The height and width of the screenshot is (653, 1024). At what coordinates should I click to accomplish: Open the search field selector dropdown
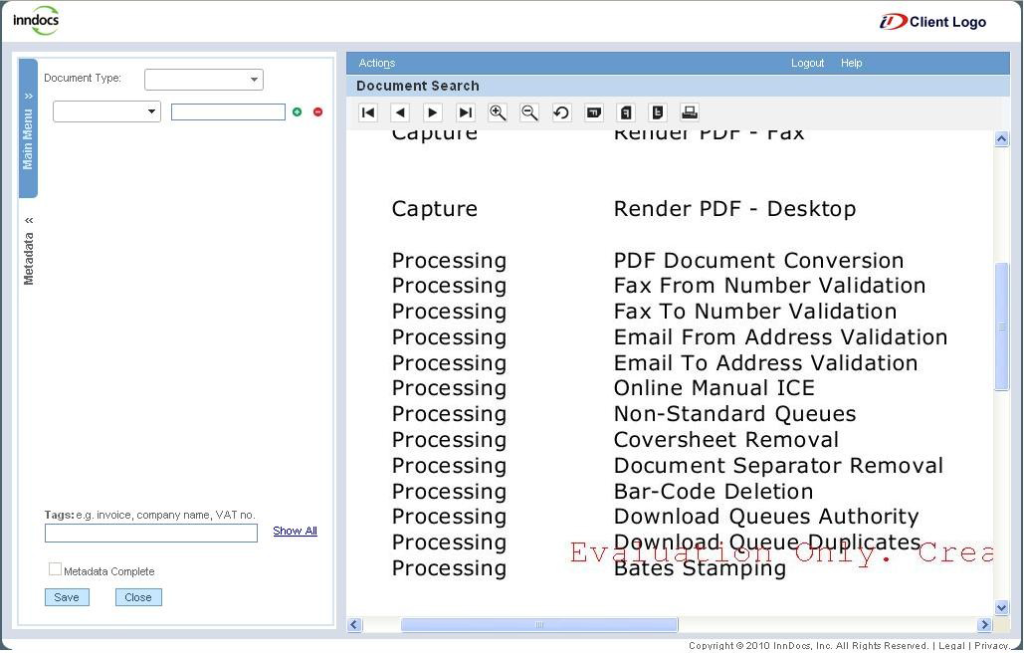pos(106,111)
